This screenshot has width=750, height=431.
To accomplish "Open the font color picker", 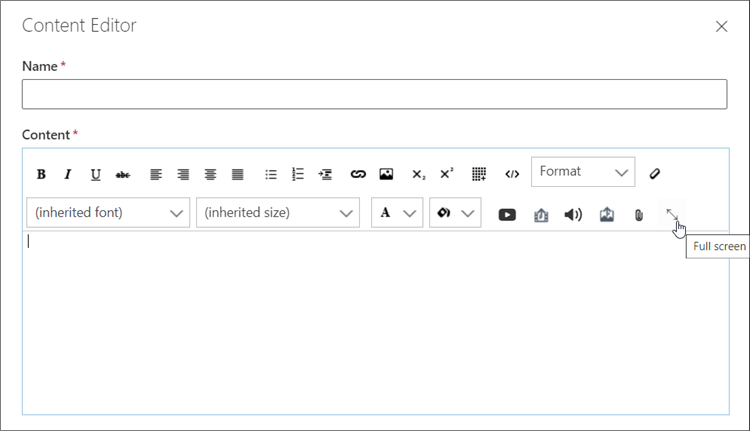I will point(396,213).
